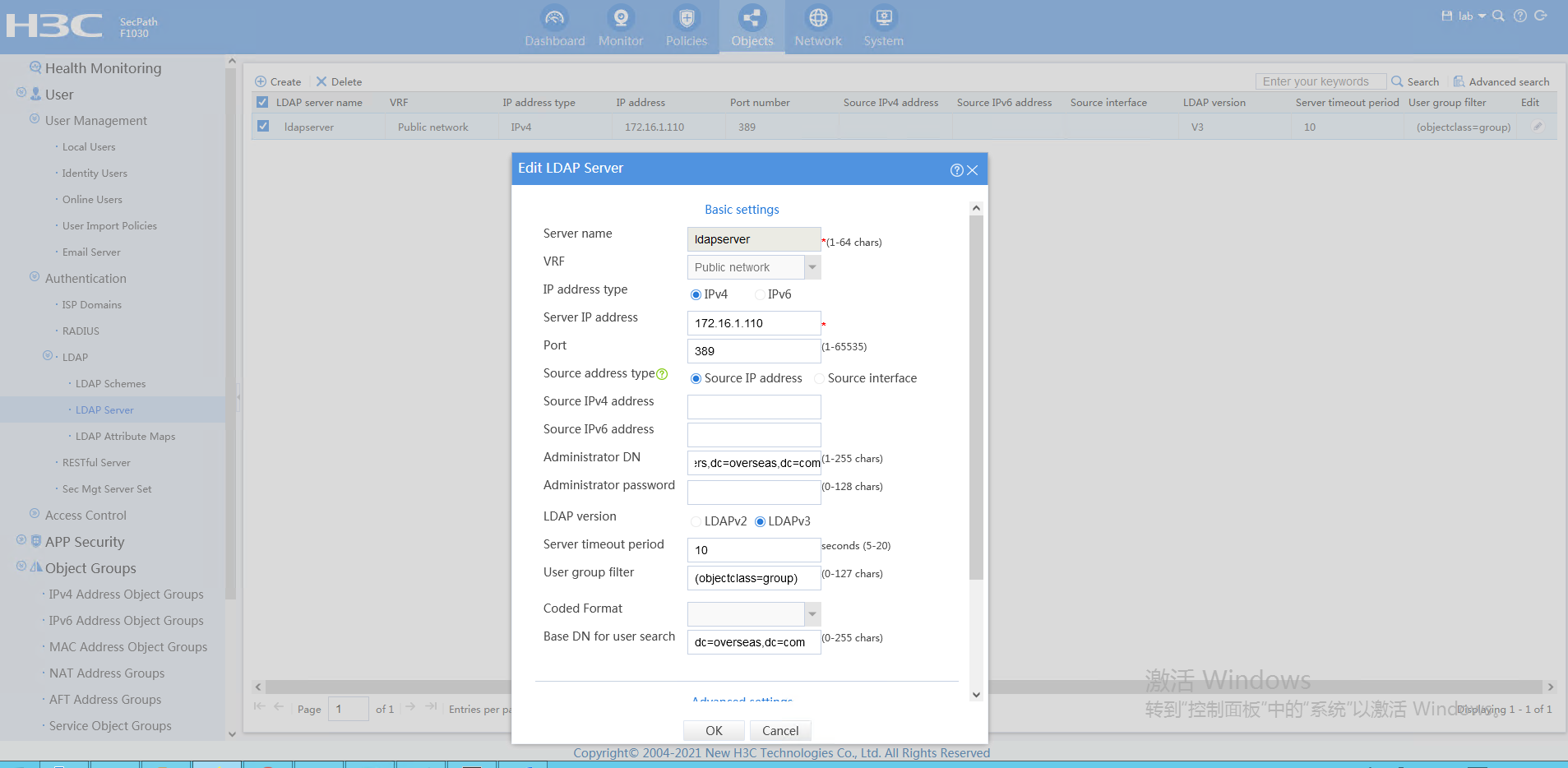This screenshot has height=768, width=1568.
Task: Click the Search button in toolbar
Action: coord(1415,81)
